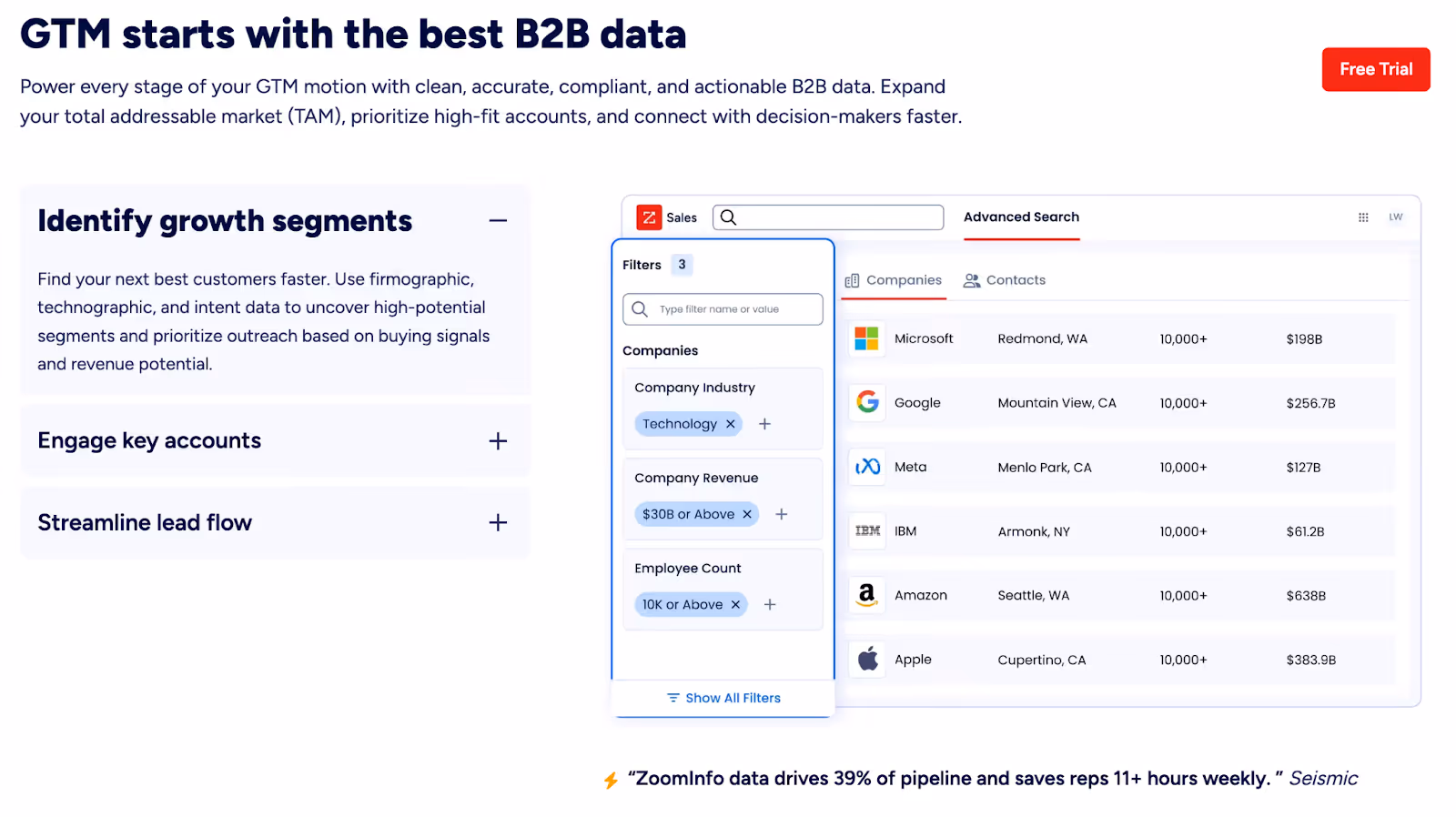Click the Seattle, WA location cell
Screen dimensions: 1456x817
point(1034,595)
